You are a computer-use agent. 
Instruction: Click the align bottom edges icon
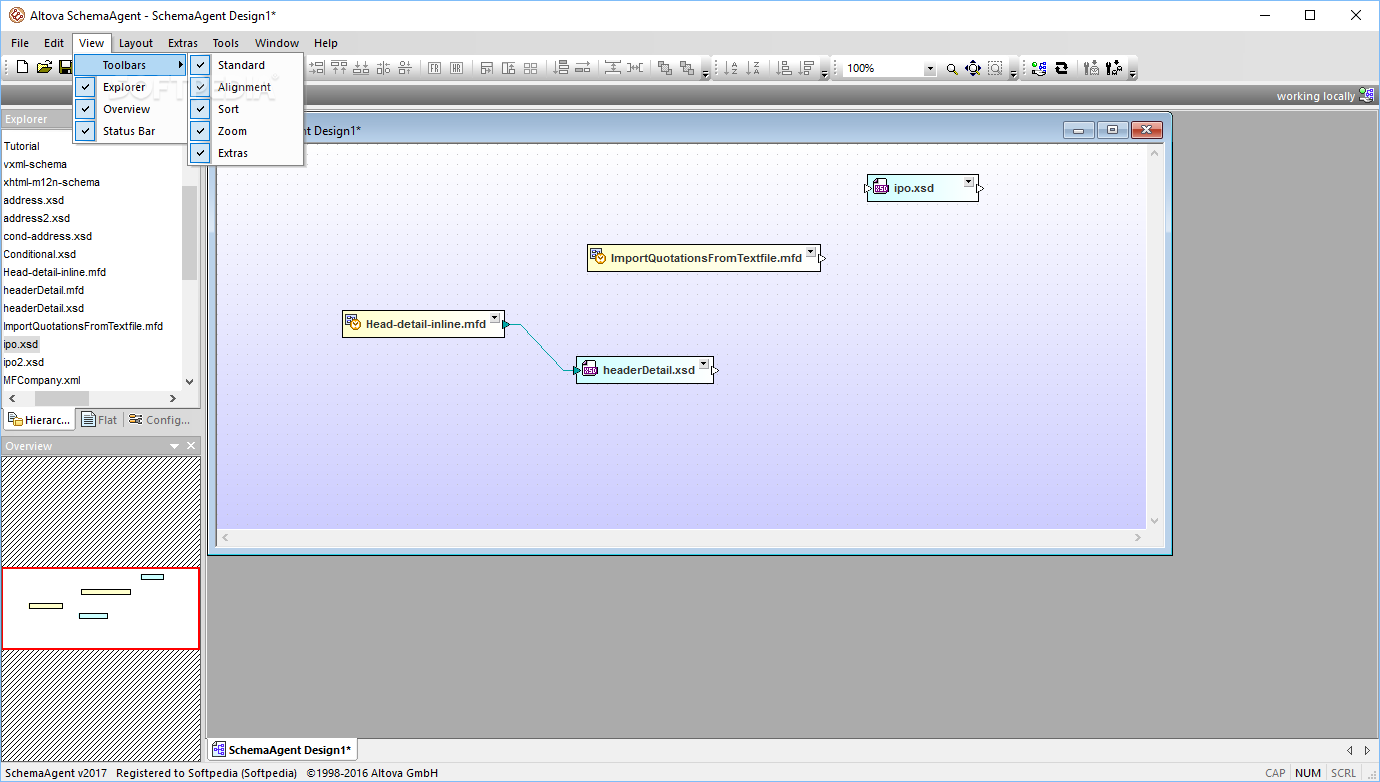[x=361, y=68]
